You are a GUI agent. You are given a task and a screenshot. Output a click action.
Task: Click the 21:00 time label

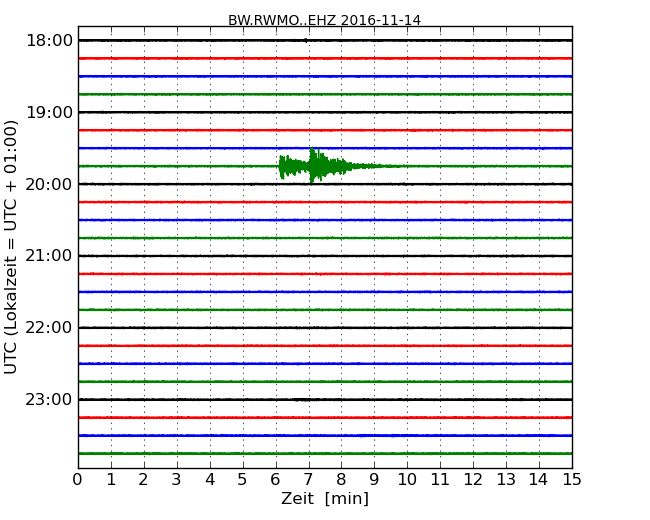pos(49,256)
